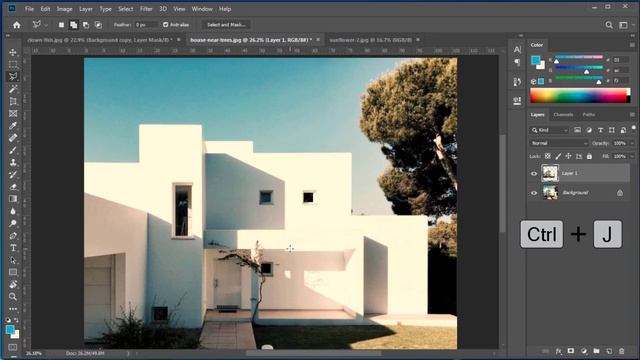Open the Search magnifier at top right
Screen dimensions: 640x360
(x=609, y=25)
